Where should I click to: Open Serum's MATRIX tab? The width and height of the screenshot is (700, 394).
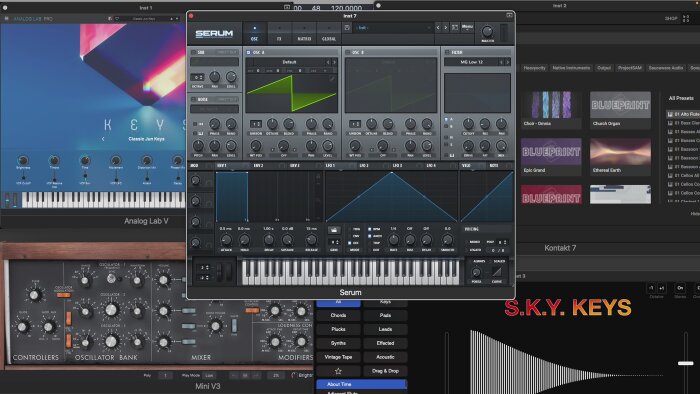[304, 33]
